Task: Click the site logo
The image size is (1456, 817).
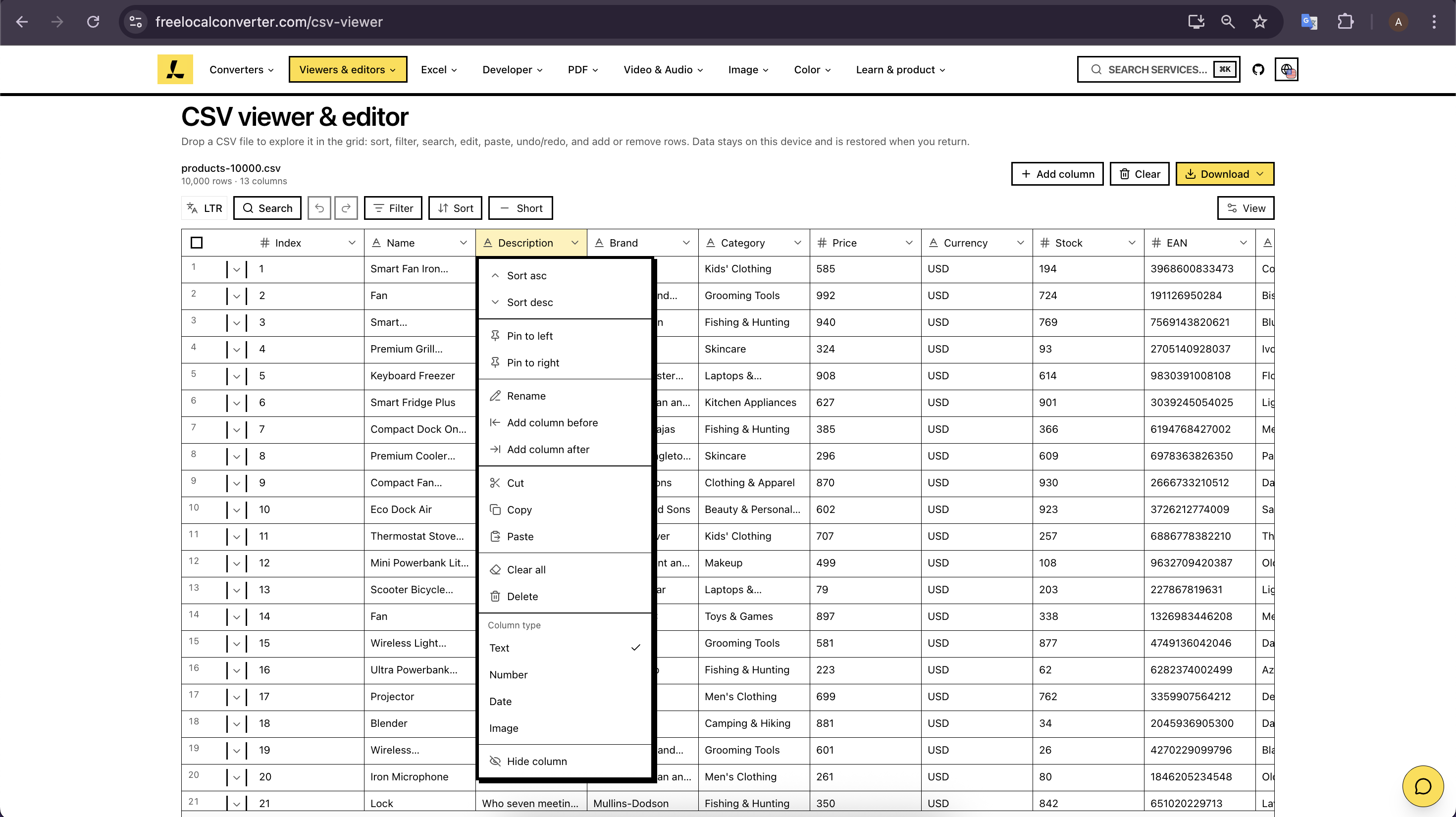Action: 175,69
